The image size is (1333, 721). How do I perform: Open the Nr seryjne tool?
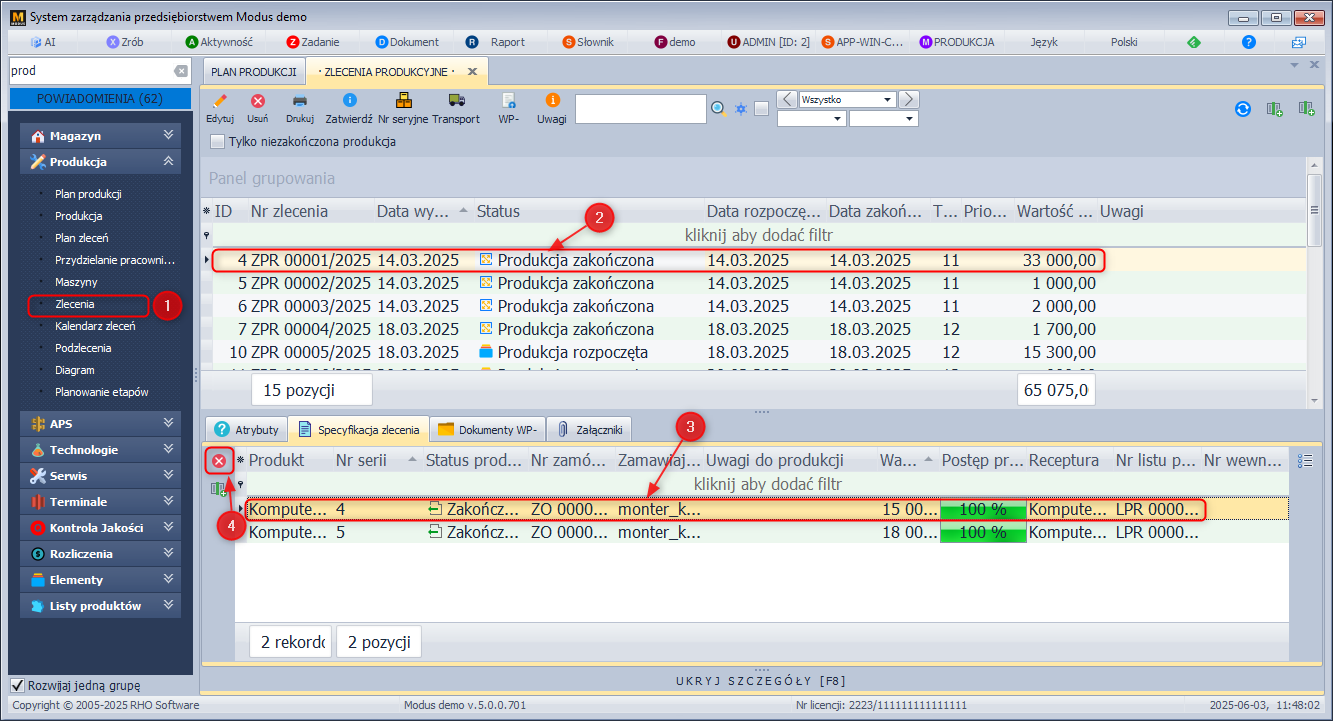(403, 102)
